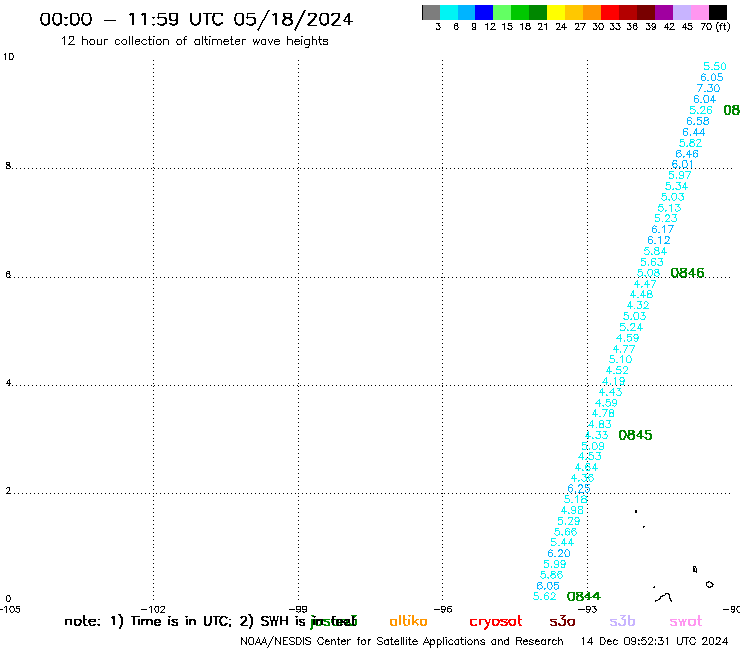
Task: Click the 's3b' satellite legend label
Action: [622, 621]
